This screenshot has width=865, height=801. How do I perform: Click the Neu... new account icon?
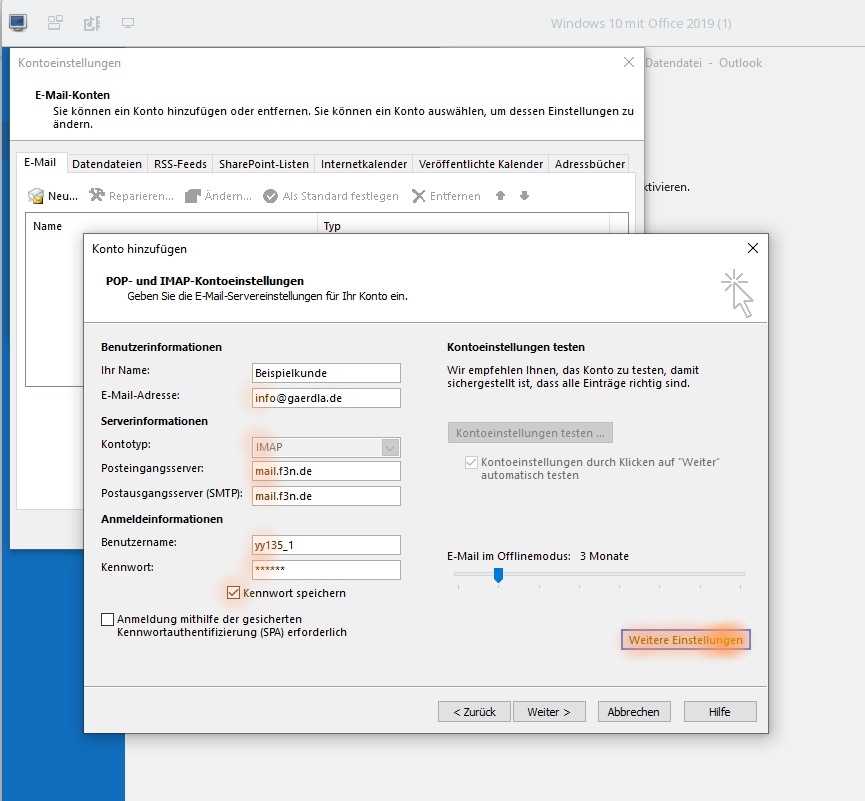(x=36, y=196)
